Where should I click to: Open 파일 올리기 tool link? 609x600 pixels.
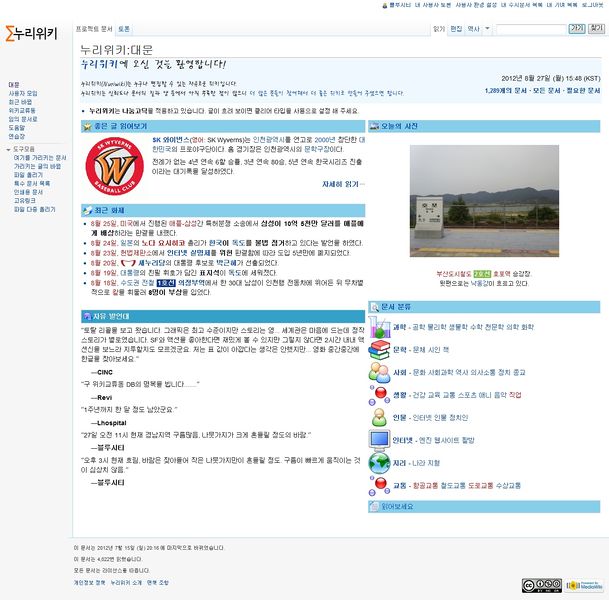click(28, 175)
